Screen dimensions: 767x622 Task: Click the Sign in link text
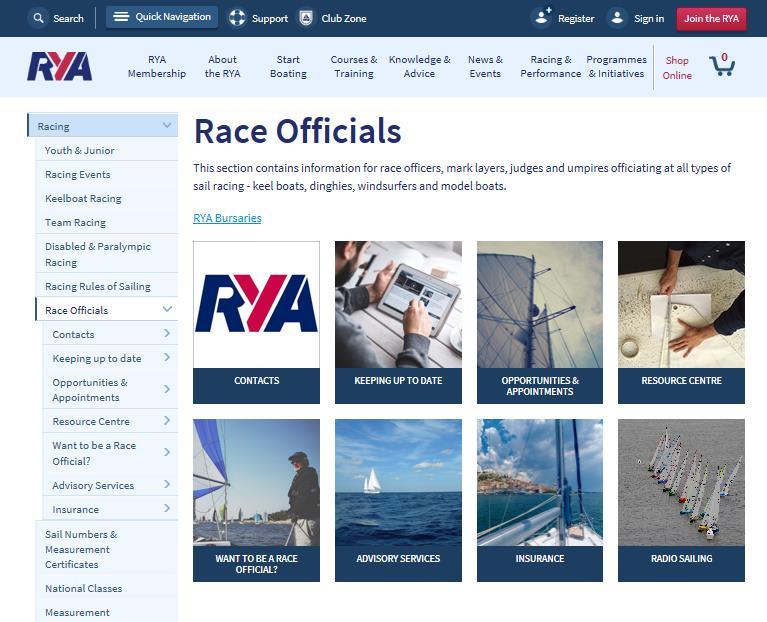point(649,19)
